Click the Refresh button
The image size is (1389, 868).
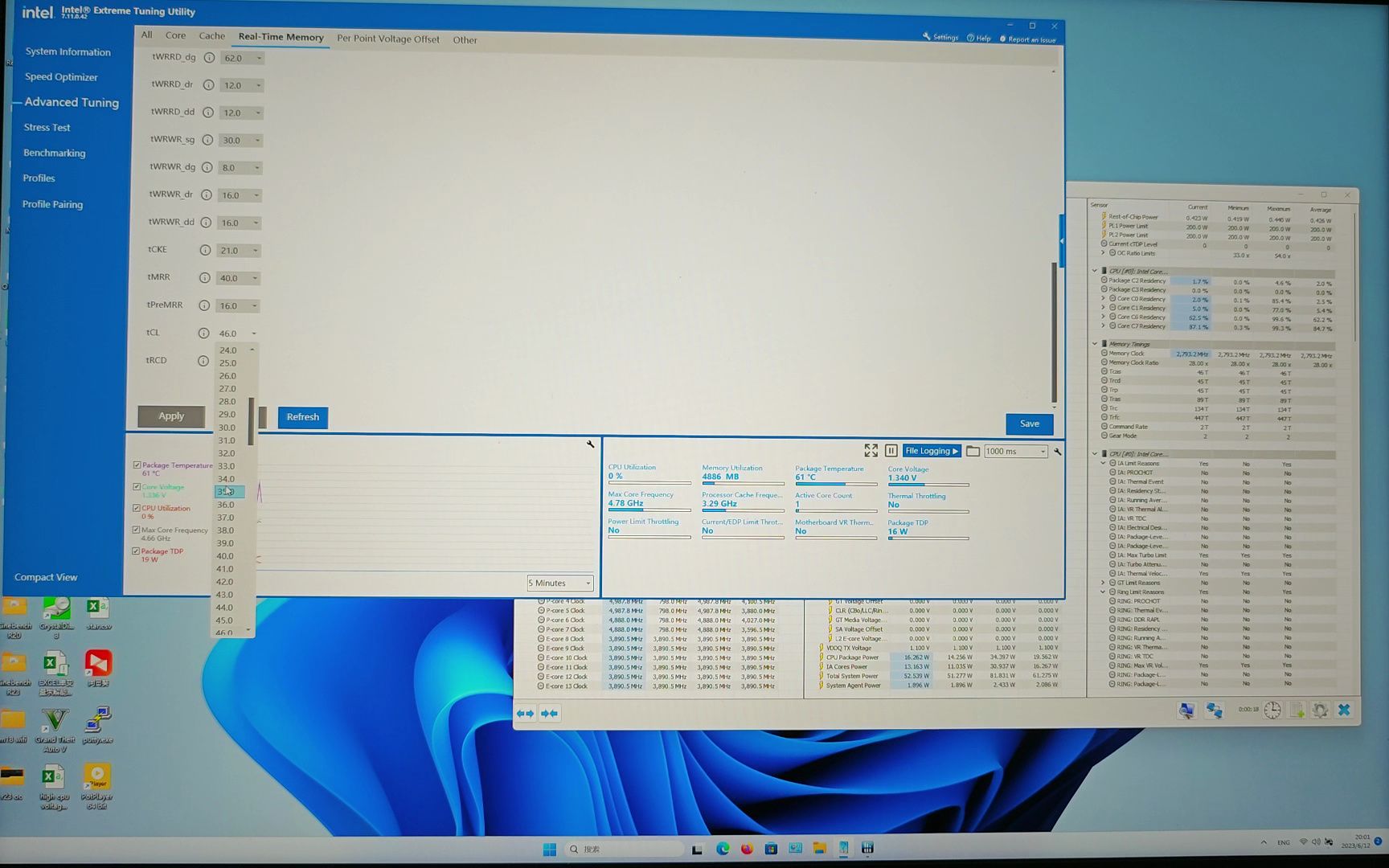point(303,417)
